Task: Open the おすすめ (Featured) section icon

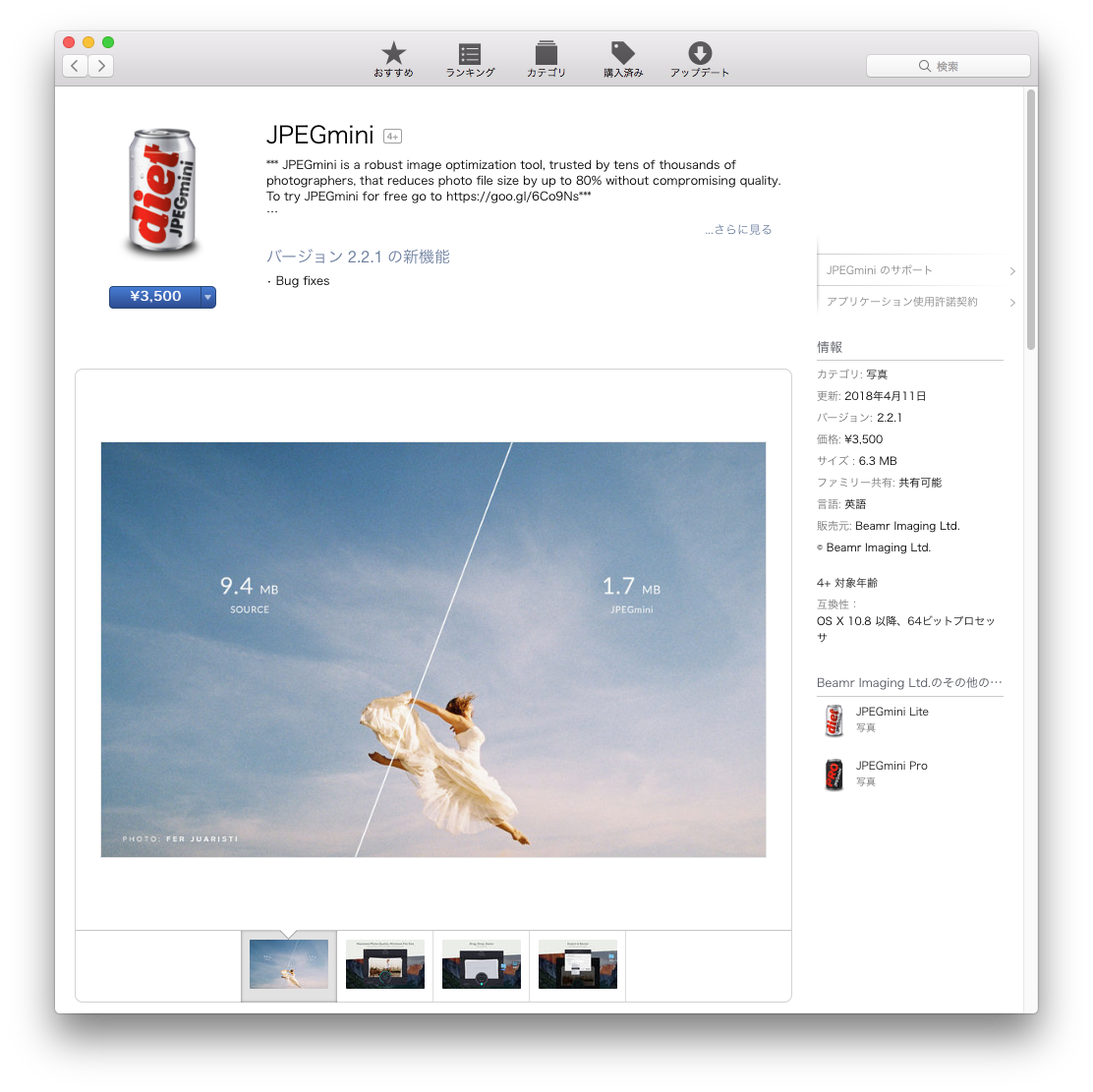Action: coord(393,54)
